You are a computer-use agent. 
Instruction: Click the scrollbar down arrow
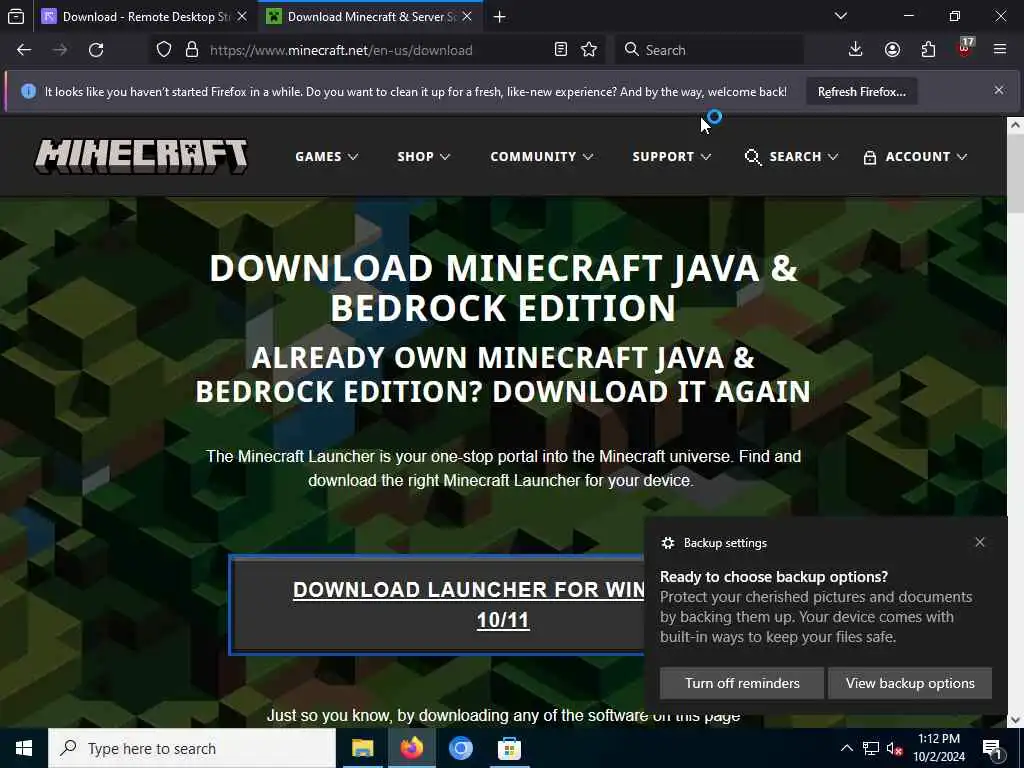point(1015,720)
